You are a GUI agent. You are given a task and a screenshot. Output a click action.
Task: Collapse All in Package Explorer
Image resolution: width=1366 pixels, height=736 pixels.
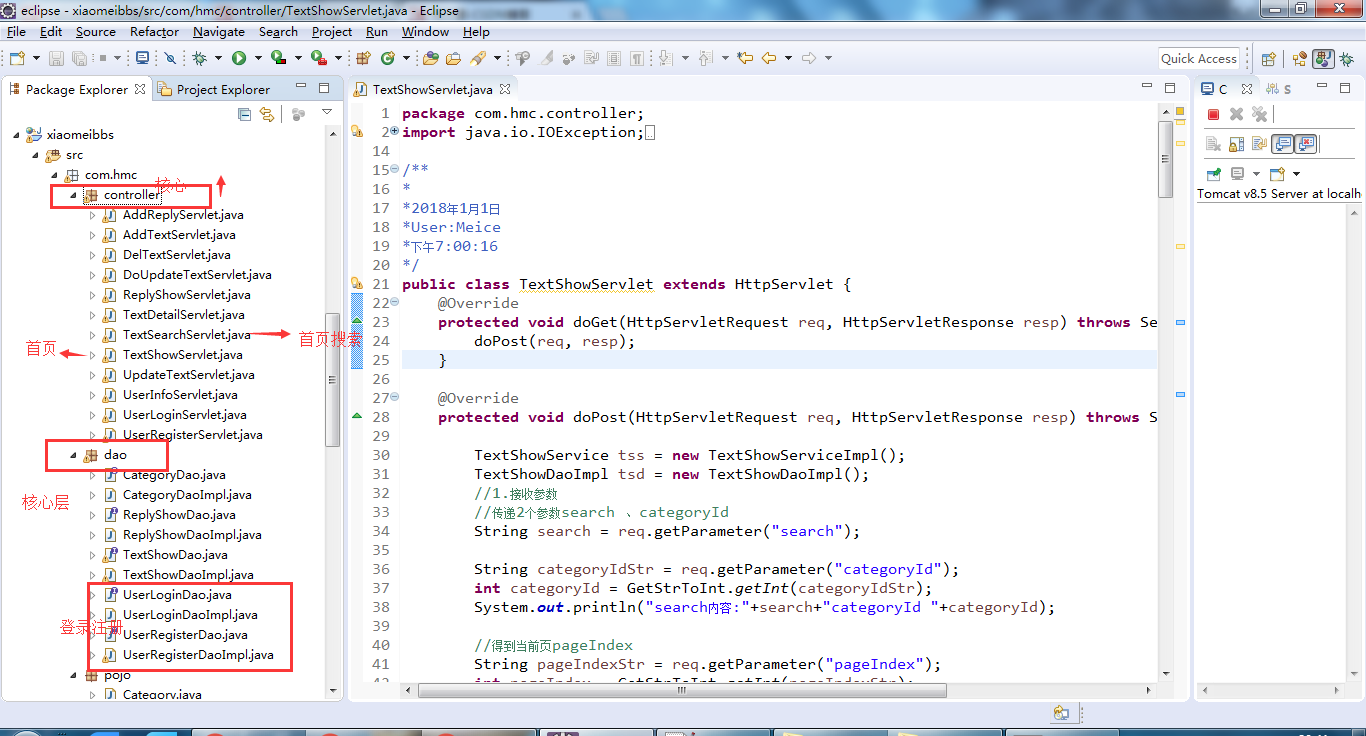tap(244, 114)
